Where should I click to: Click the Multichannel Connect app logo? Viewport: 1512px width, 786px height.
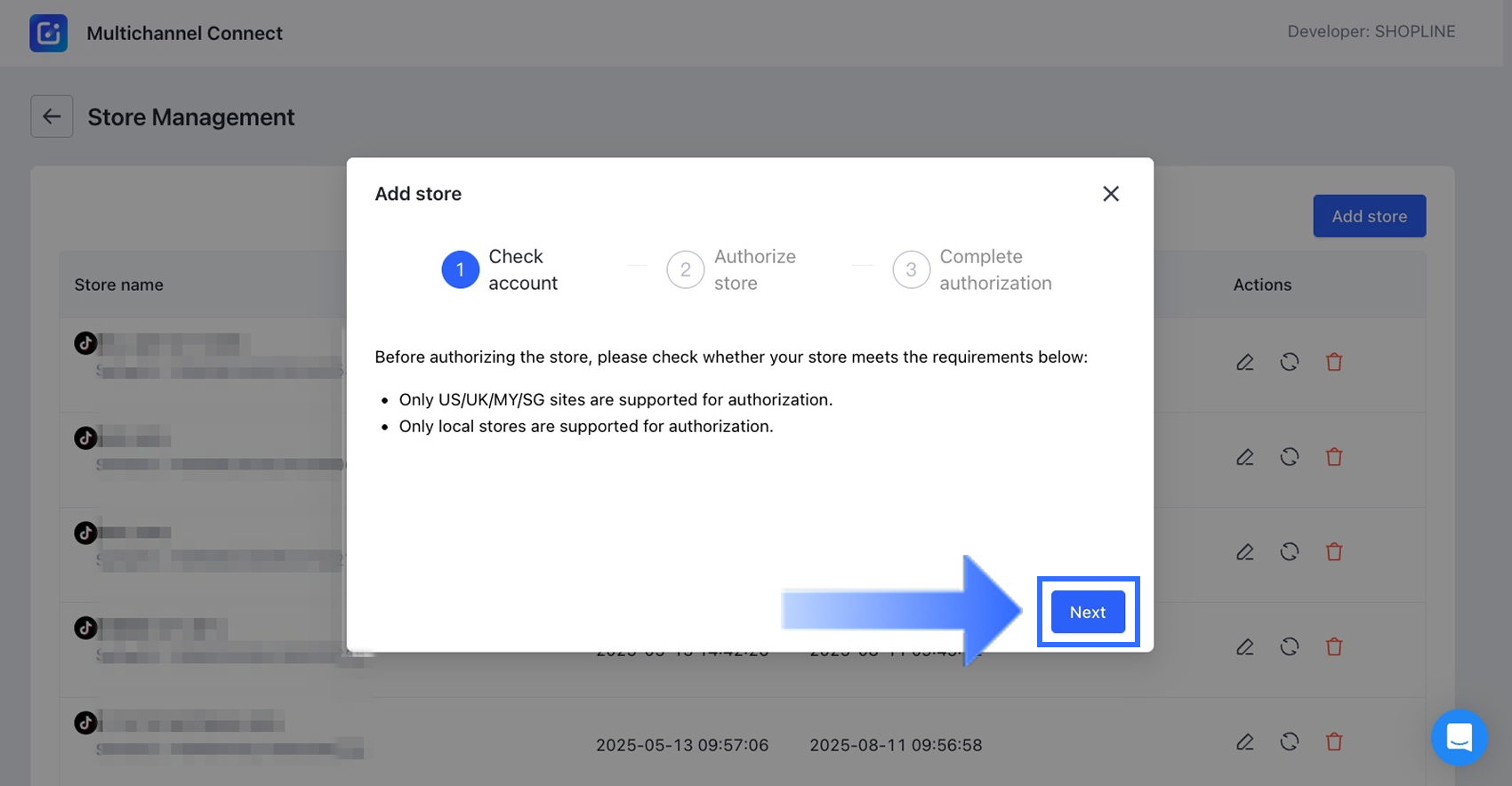[x=48, y=33]
